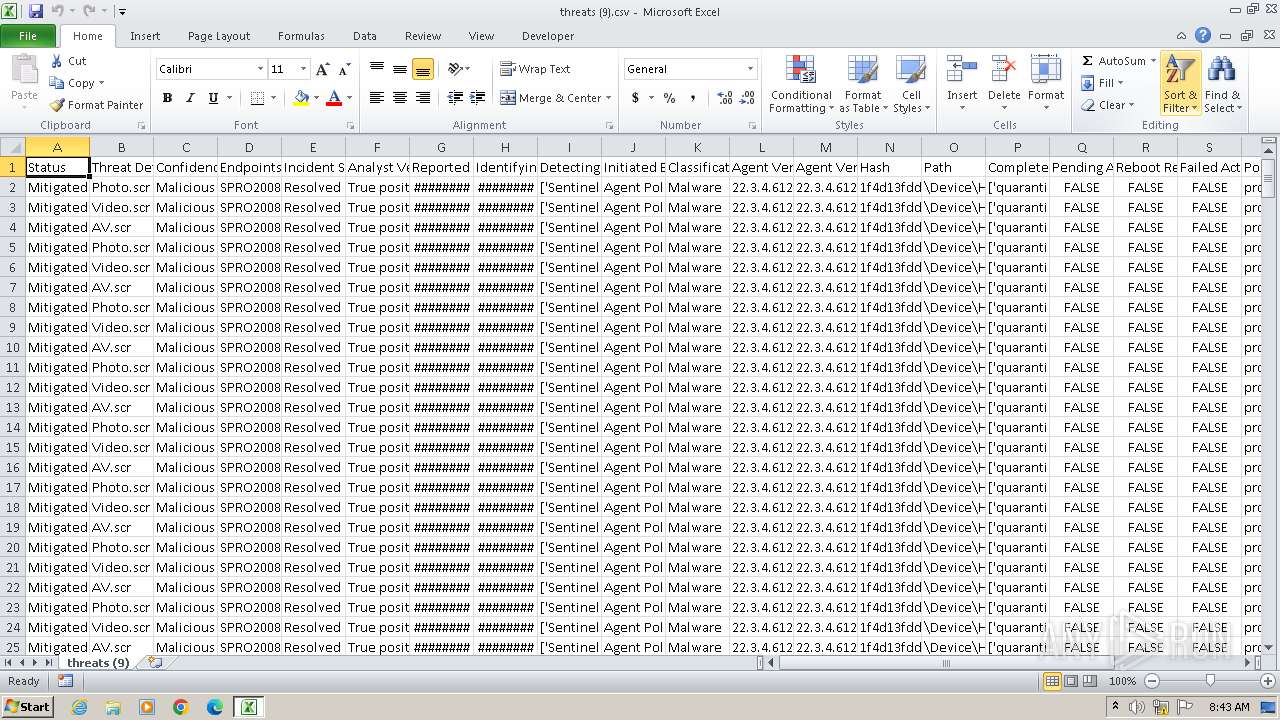This screenshot has width=1280, height=720.
Task: Apply yellow Fill Color bucket
Action: pos(301,98)
